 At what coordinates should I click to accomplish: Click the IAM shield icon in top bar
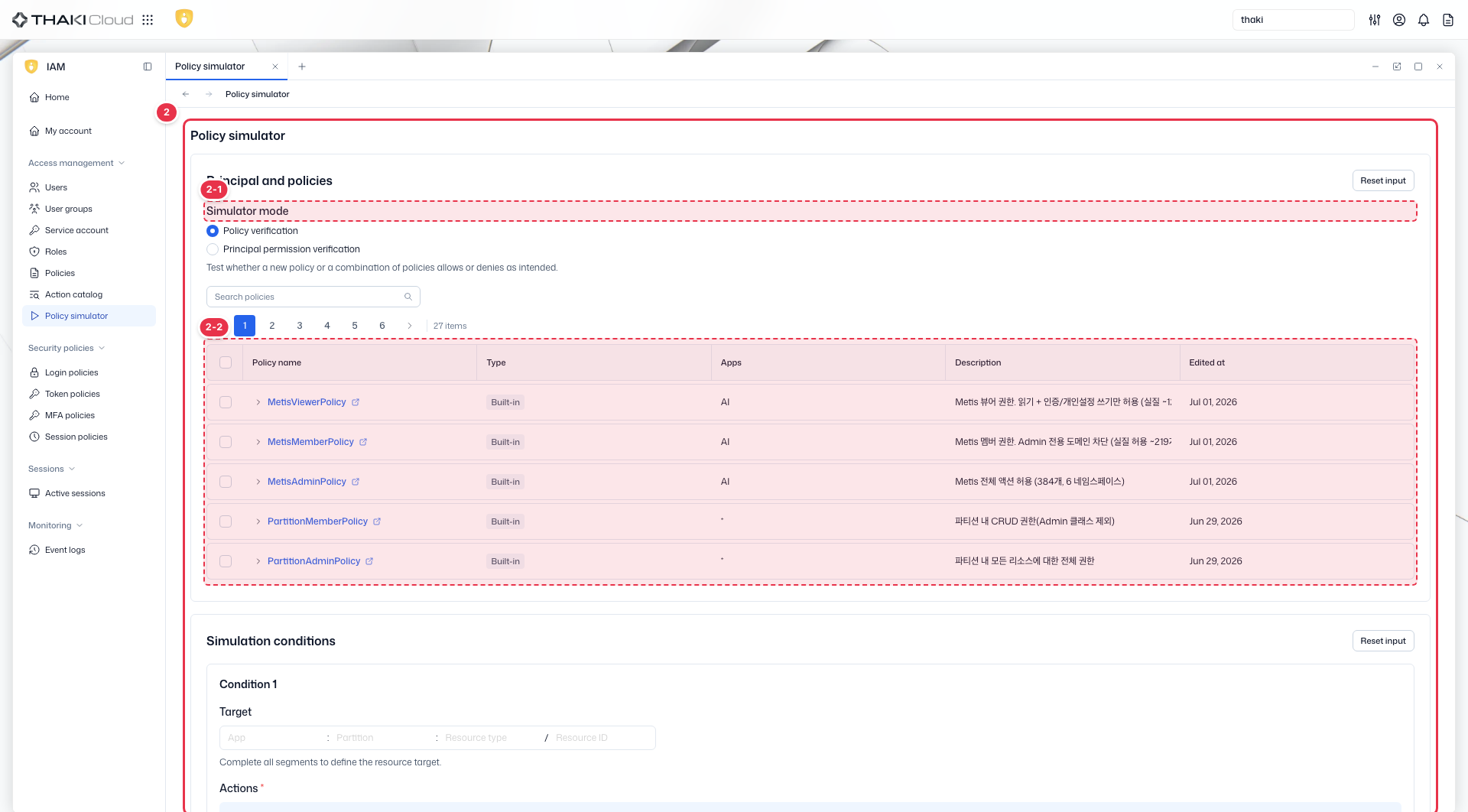183,18
